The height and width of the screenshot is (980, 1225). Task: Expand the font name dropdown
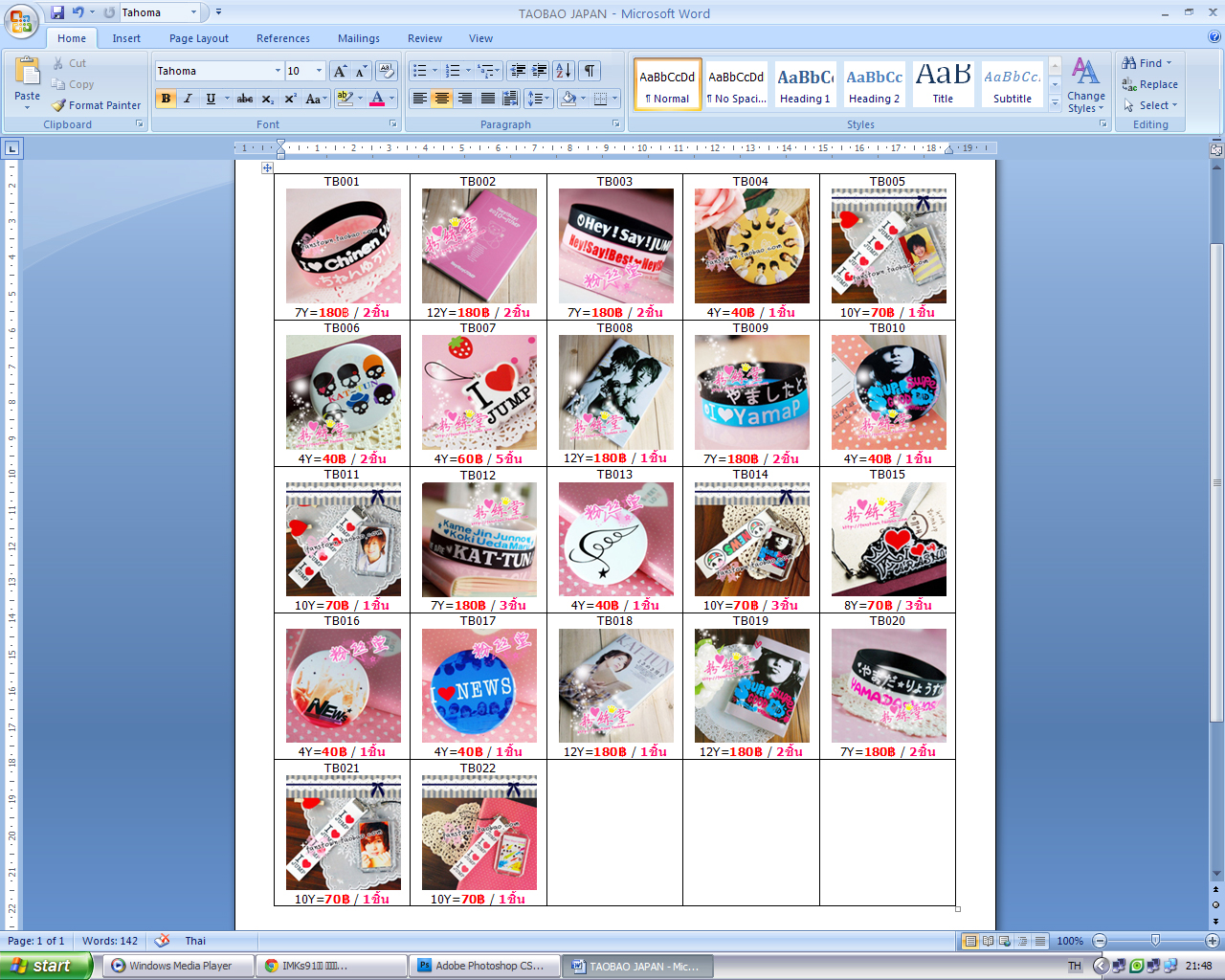pos(278,71)
